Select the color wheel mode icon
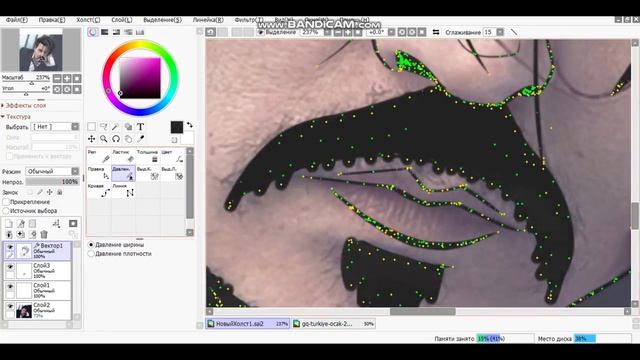The image size is (640, 360). (x=93, y=32)
